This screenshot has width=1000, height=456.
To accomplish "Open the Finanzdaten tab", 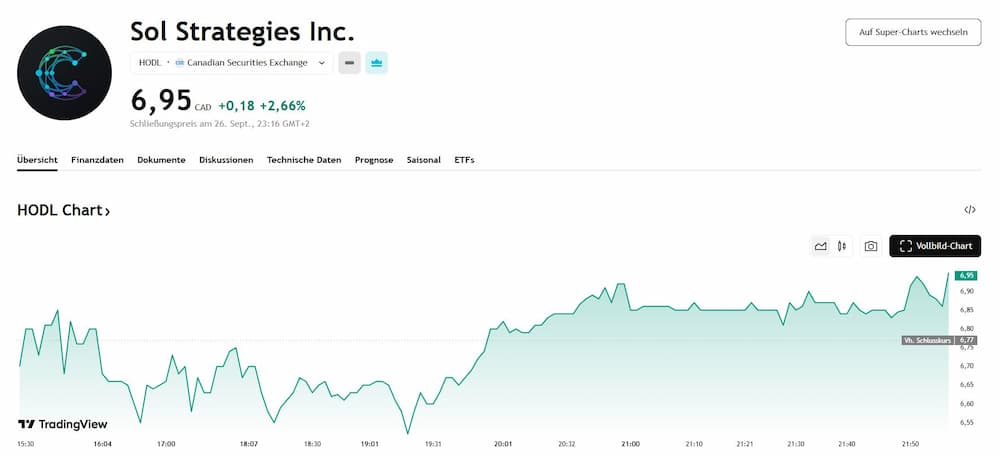I will (x=97, y=160).
